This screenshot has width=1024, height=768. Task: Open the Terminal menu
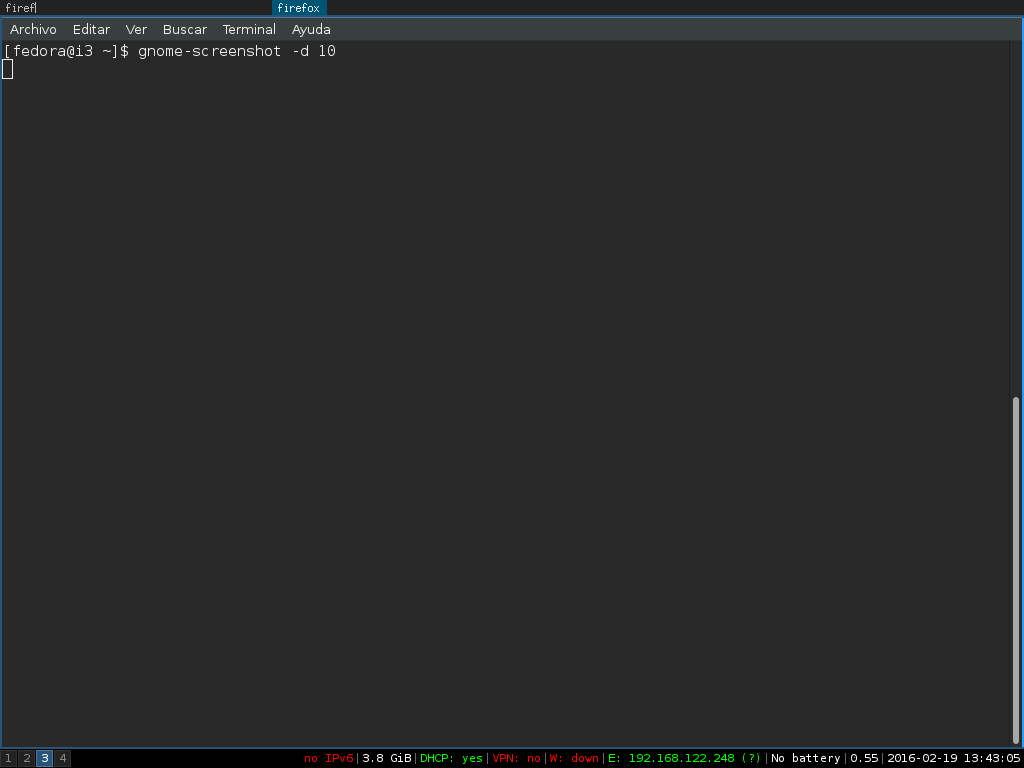coord(249,30)
